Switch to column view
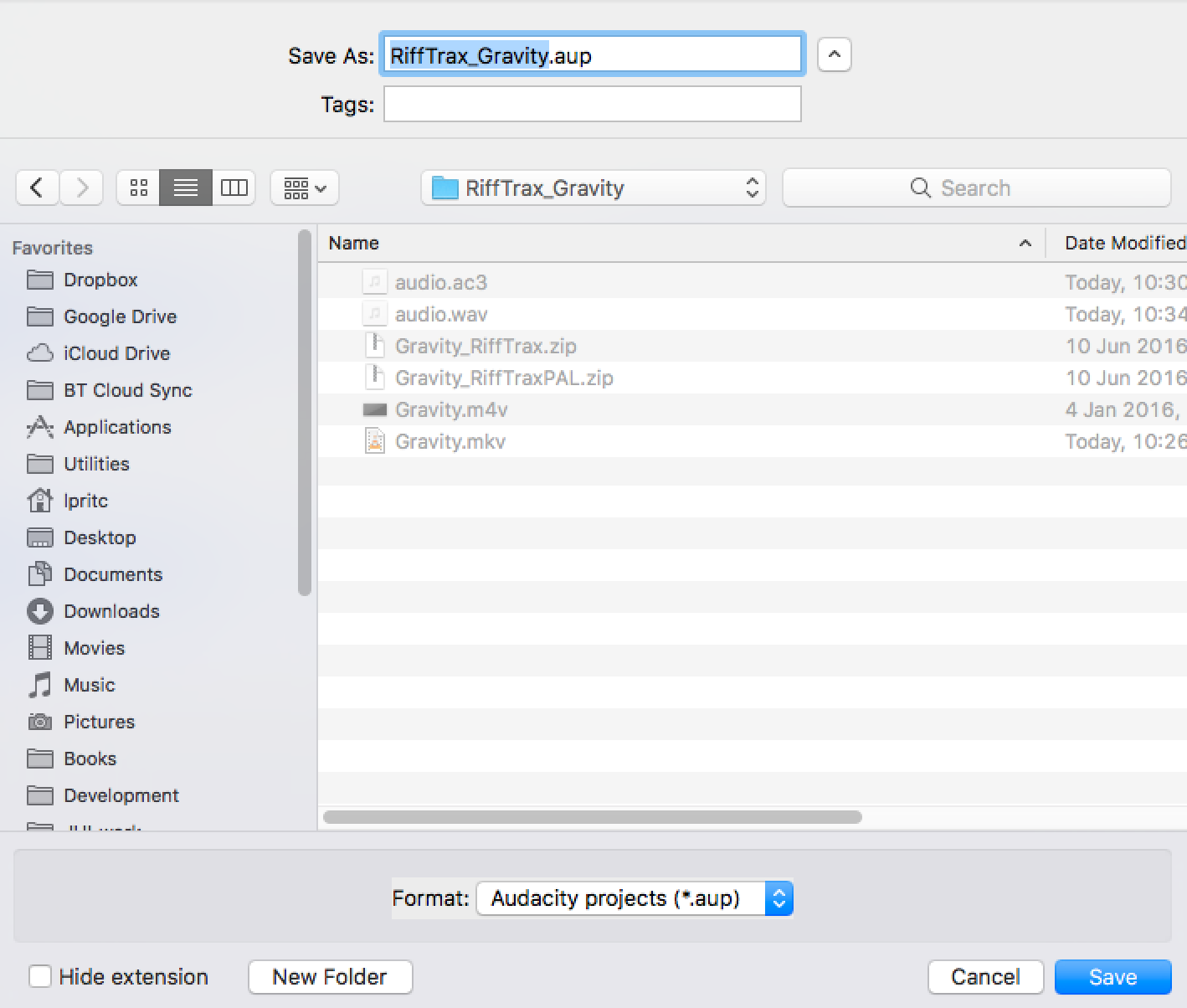Viewport: 1187px width, 1008px height. [x=234, y=188]
